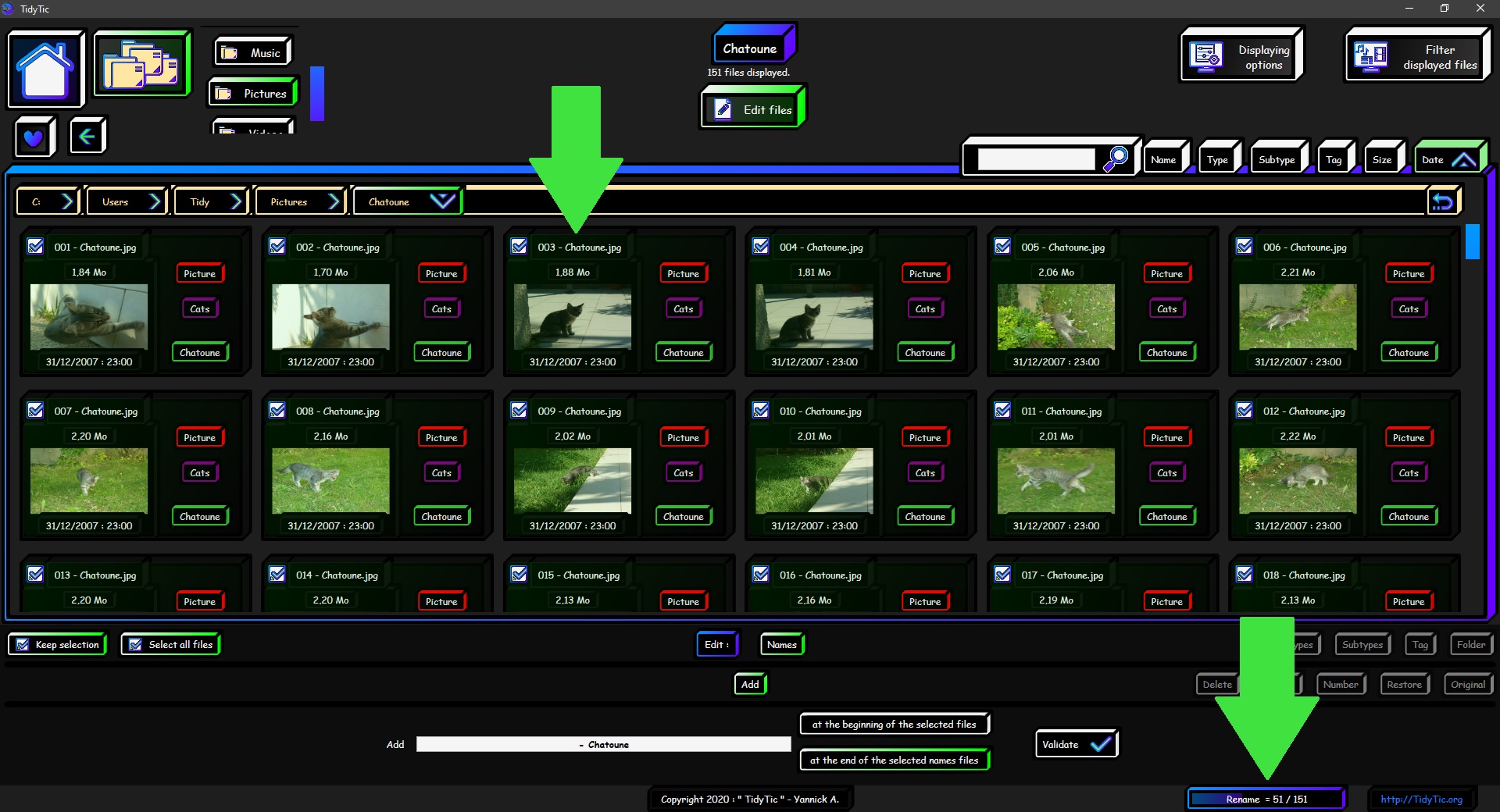Click the Picture type tag of 001 - Chatoune.jpg
Image resolution: width=1500 pixels, height=812 pixels.
(x=200, y=273)
